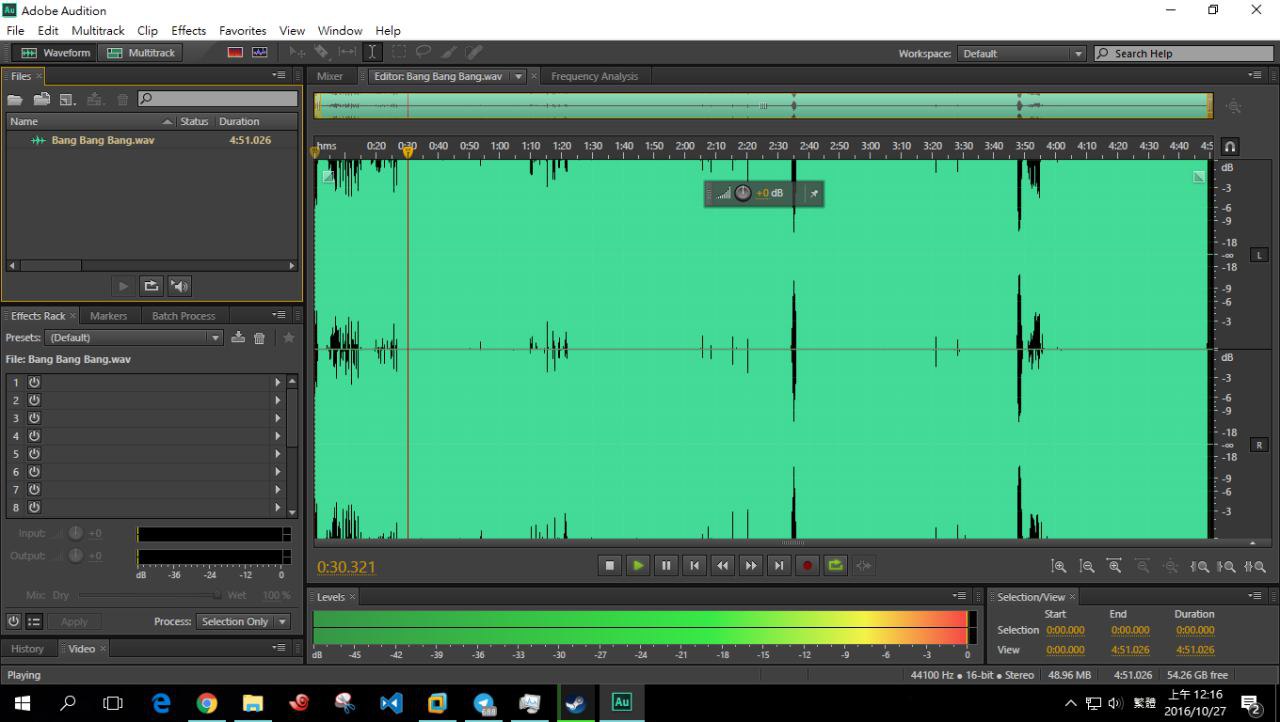Screen dimensions: 1280x722
Task: Expand the effect list for slot 4
Action: (278, 436)
